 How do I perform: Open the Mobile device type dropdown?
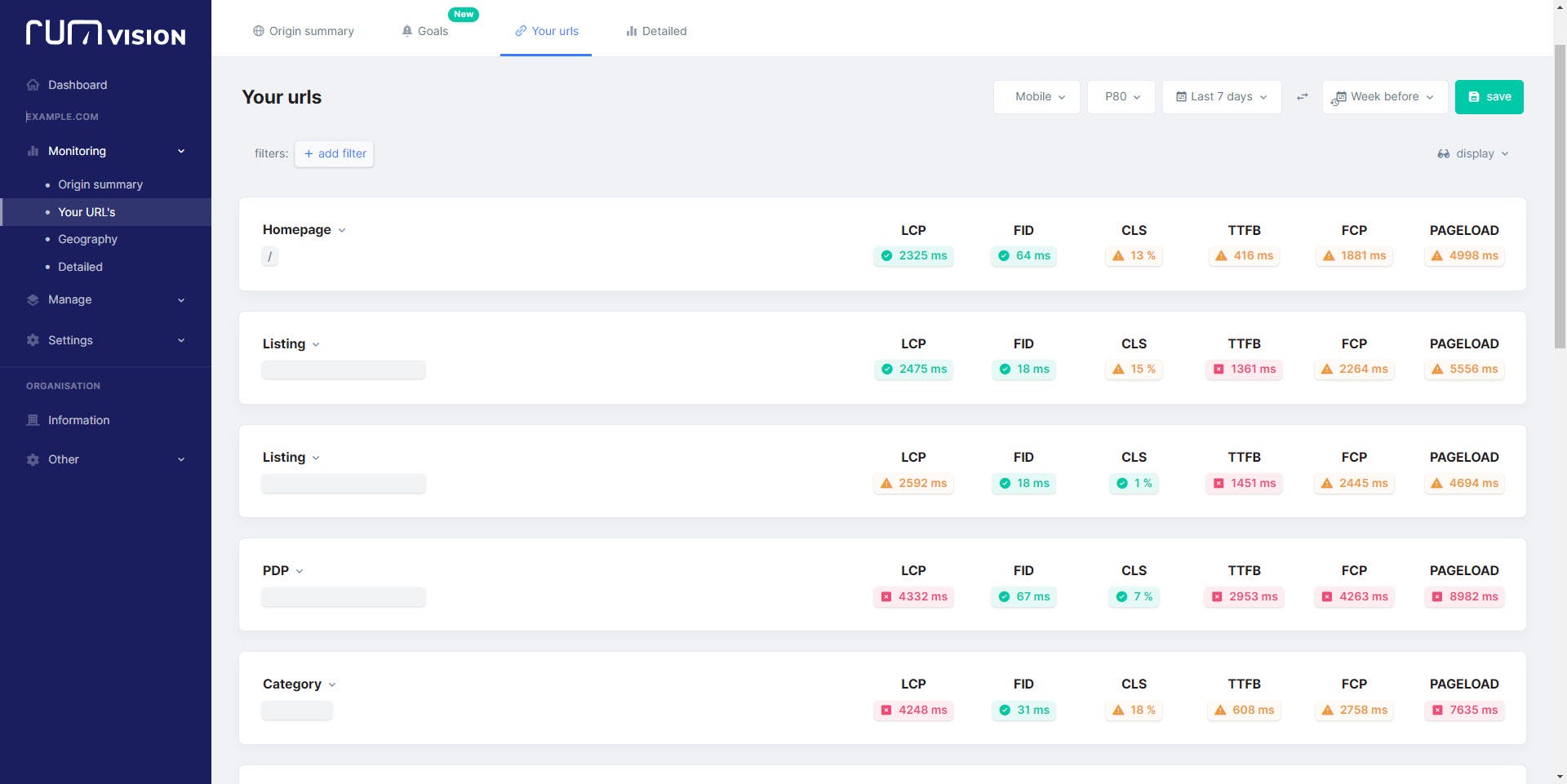pyautogui.click(x=1036, y=96)
